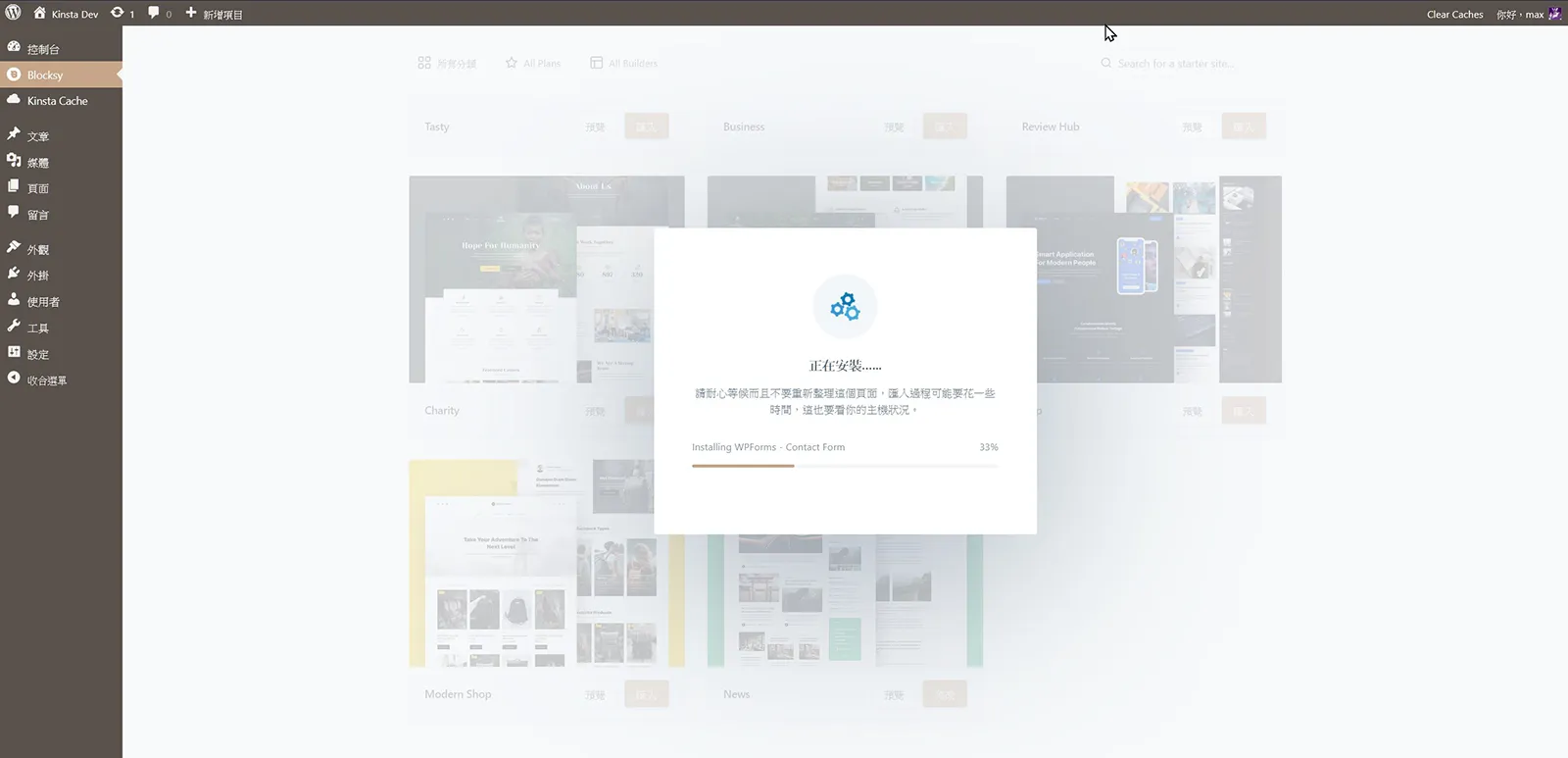
Task: Click the Charity site title
Action: [442, 411]
